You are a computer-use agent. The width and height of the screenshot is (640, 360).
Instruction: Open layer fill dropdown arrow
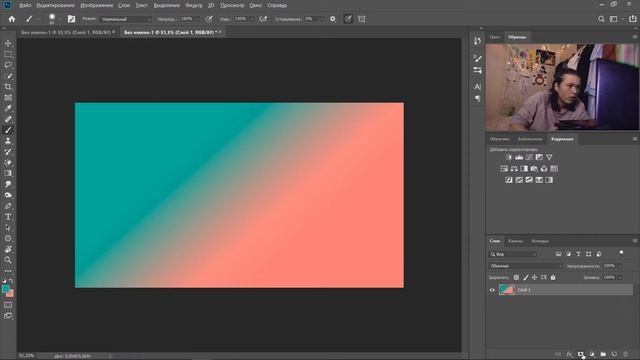click(620, 278)
